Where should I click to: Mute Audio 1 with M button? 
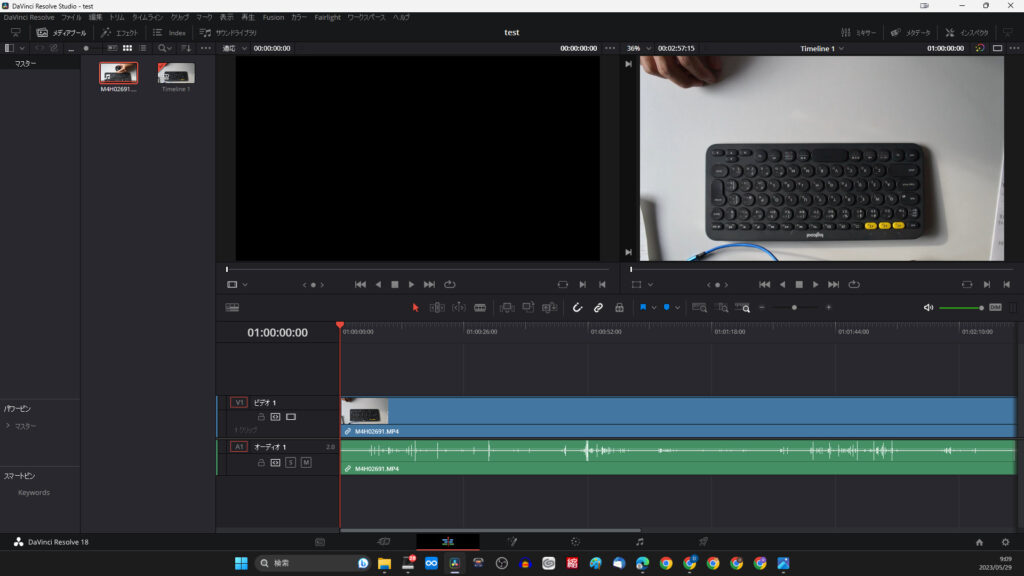coord(306,462)
